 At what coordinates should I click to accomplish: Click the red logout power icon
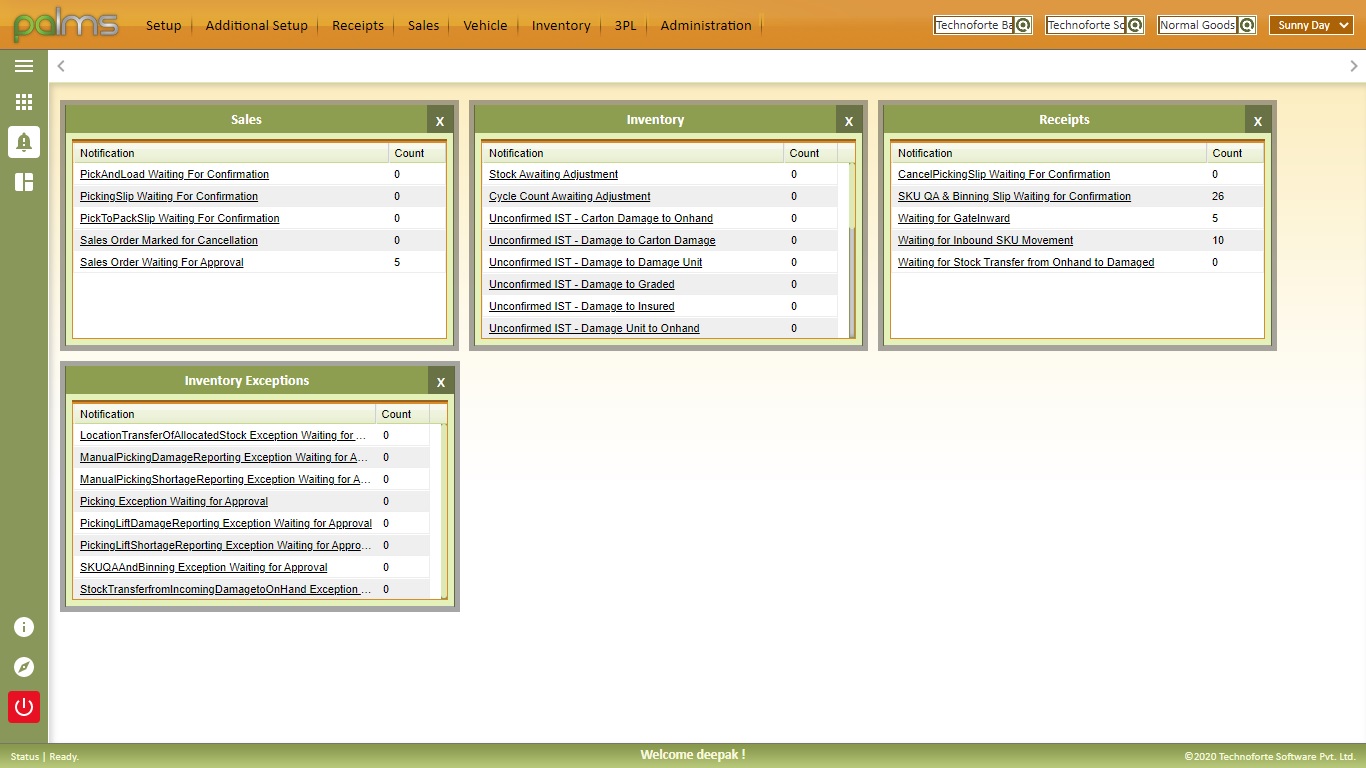(24, 707)
